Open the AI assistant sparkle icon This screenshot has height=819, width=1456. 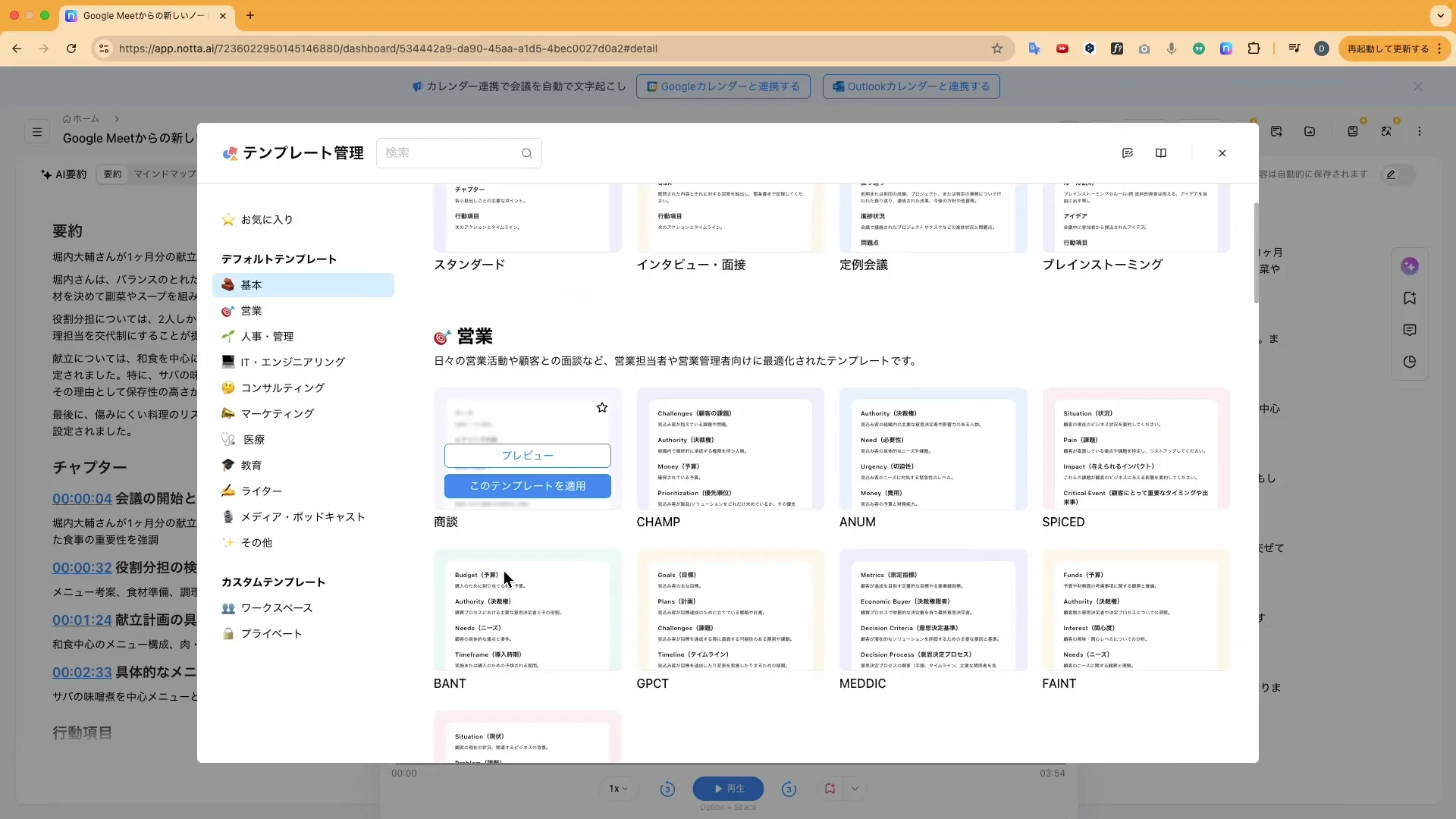1410,266
